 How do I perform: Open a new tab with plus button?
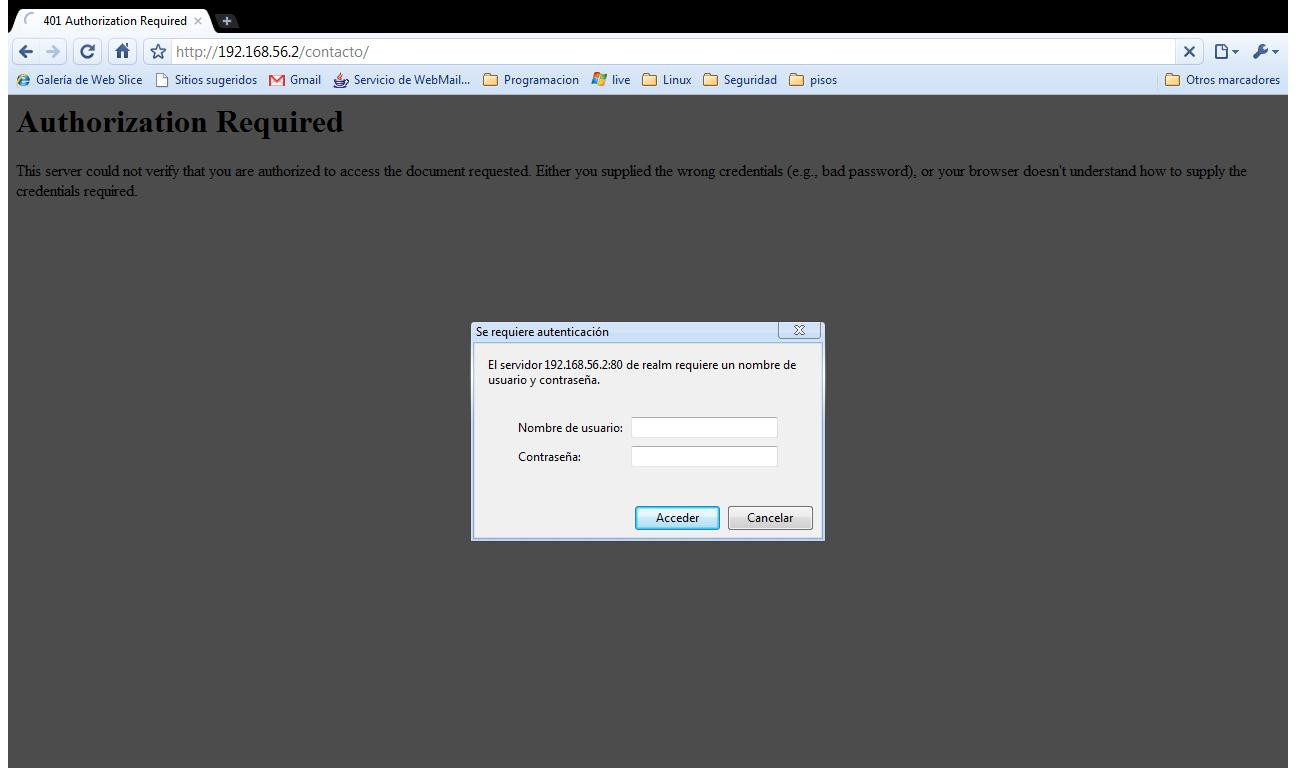click(x=227, y=20)
